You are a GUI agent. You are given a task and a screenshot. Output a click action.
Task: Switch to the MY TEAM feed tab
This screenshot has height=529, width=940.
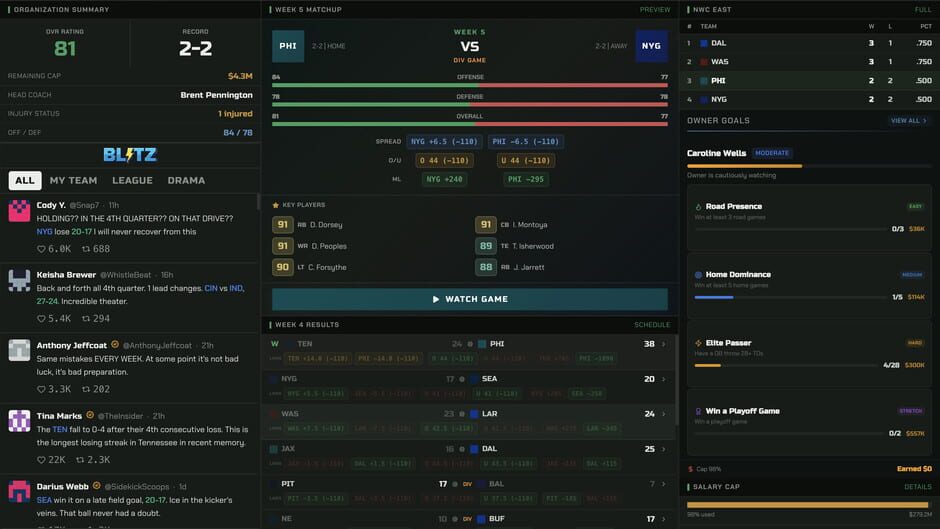pos(73,181)
